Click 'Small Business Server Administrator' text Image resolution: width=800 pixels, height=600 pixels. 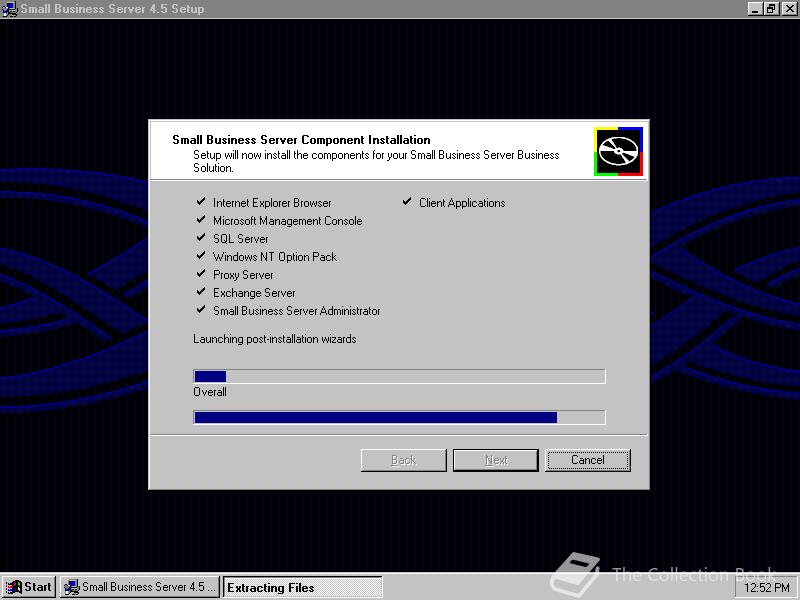(x=296, y=311)
